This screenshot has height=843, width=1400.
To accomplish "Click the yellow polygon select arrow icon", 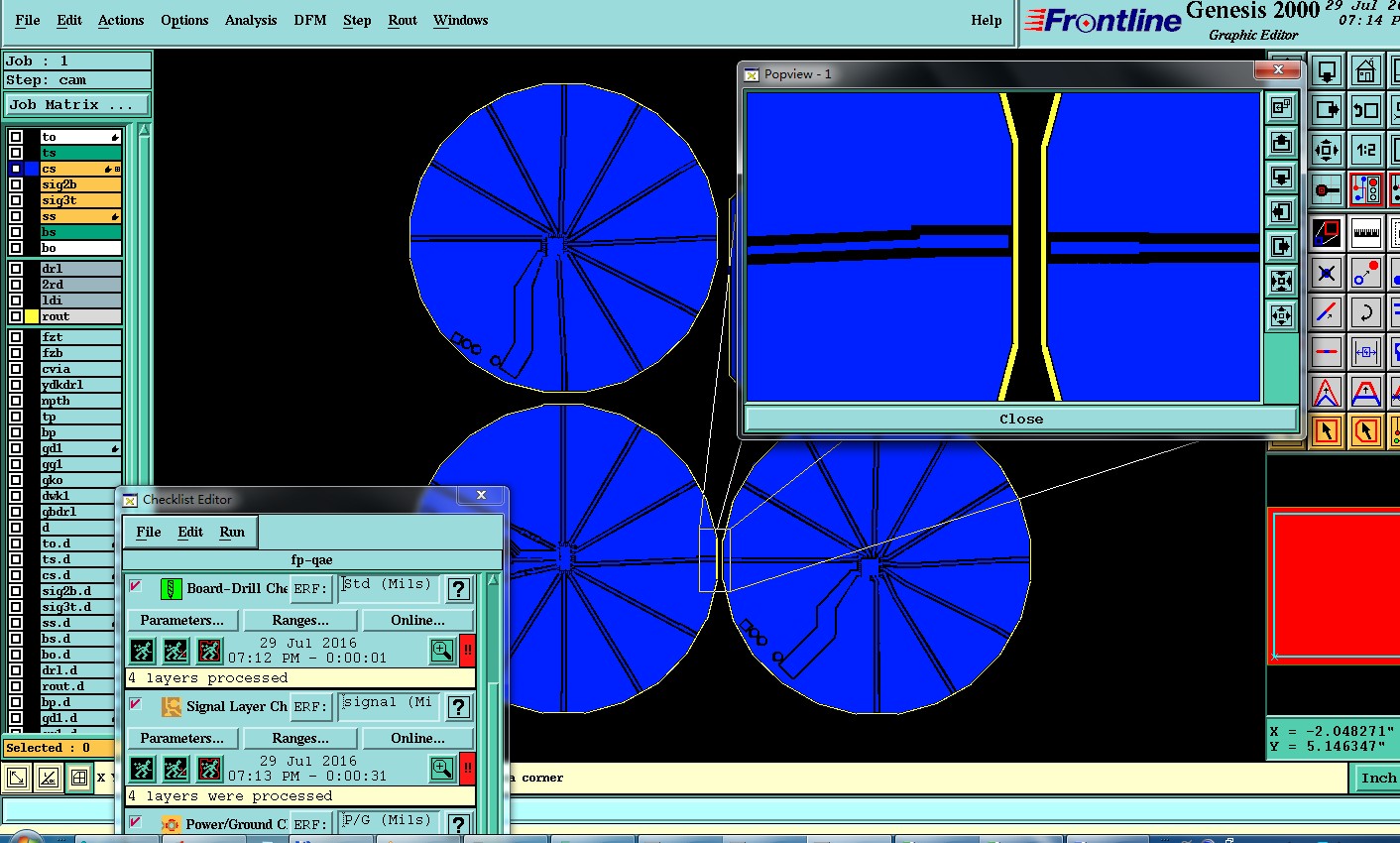I will (x=1366, y=431).
